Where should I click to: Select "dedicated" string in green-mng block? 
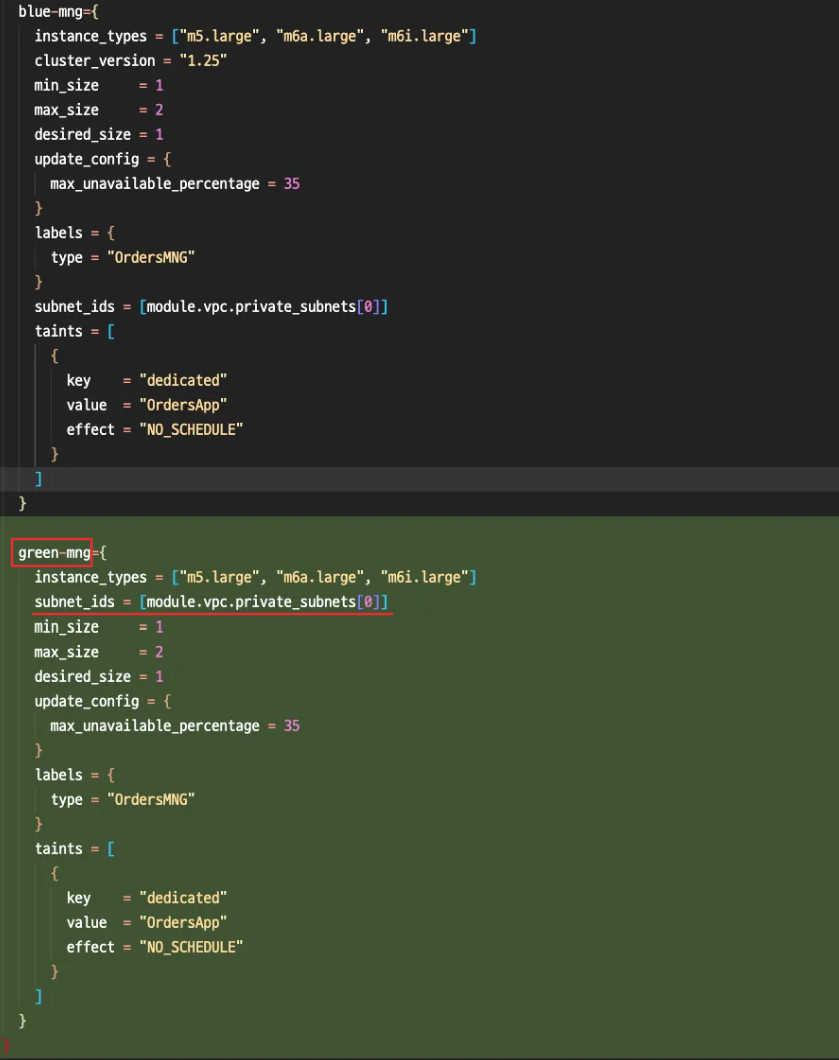pos(183,898)
